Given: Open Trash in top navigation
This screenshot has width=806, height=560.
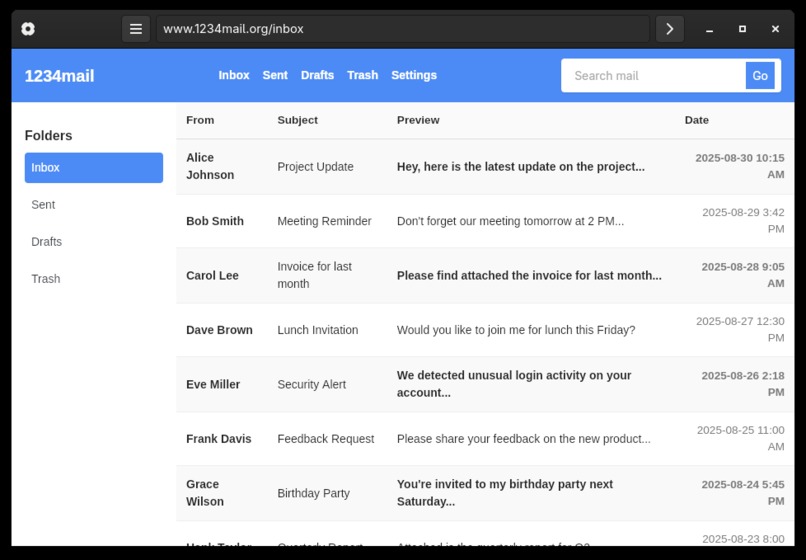Looking at the screenshot, I should click(362, 75).
